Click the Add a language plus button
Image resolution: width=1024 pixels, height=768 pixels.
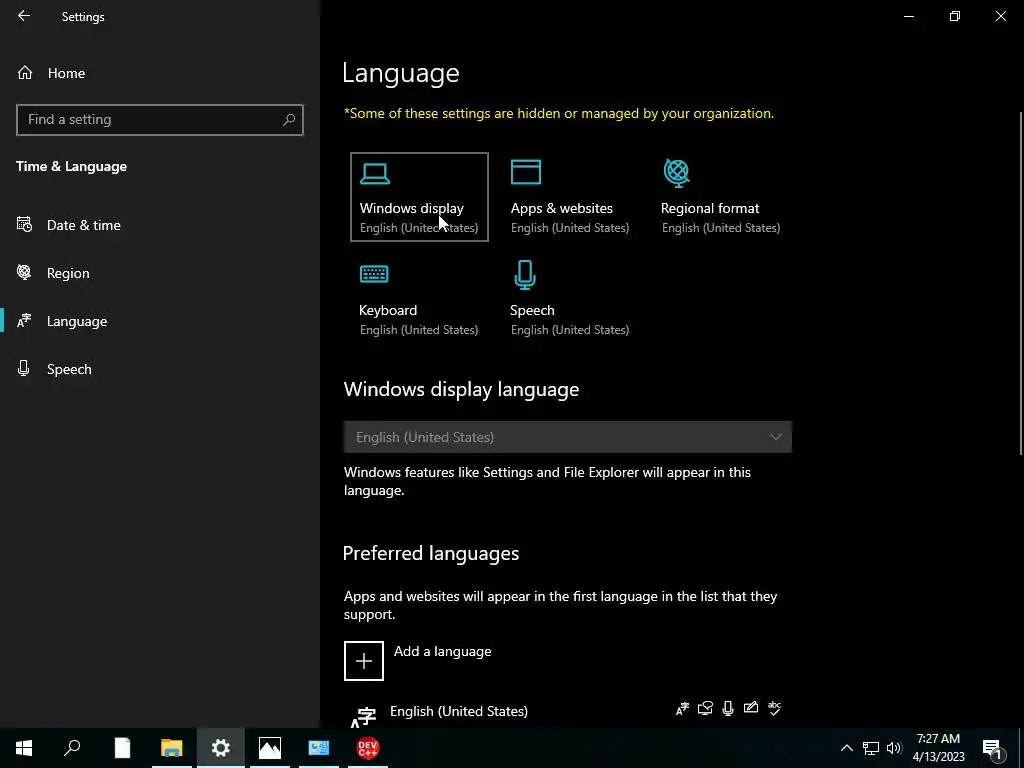(364, 661)
